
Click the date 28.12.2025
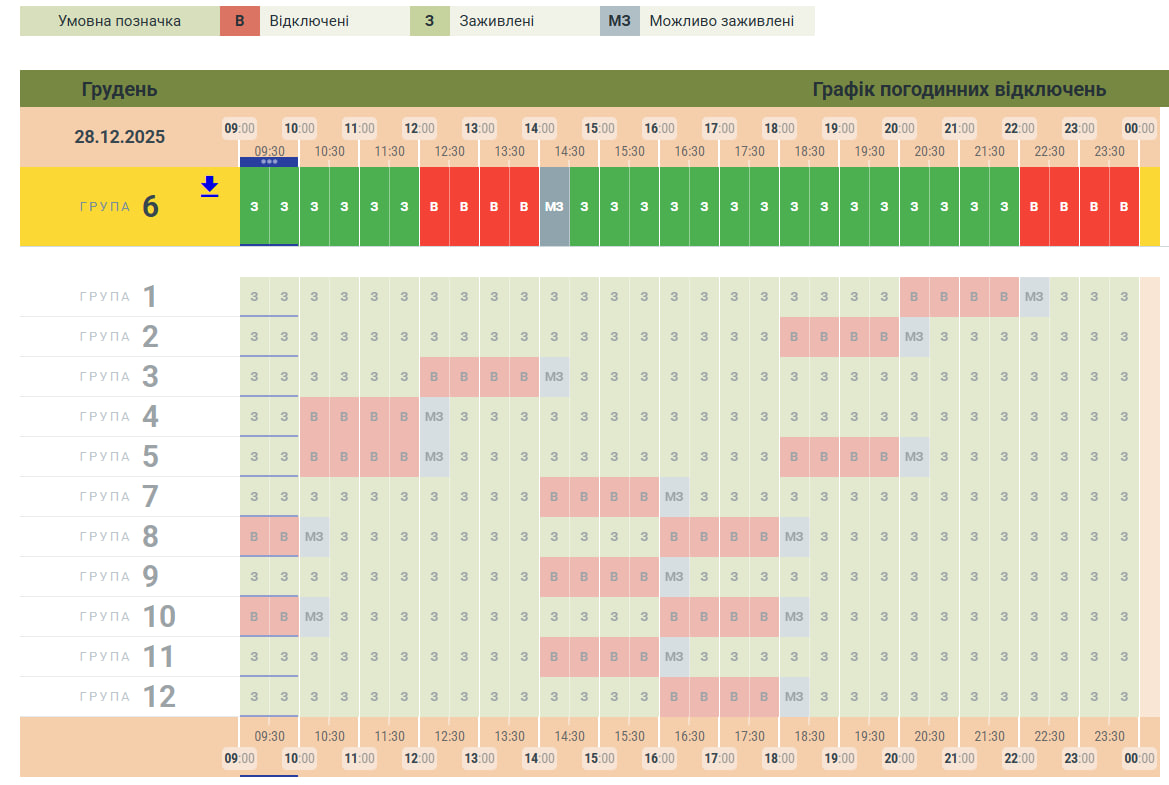tap(120, 137)
